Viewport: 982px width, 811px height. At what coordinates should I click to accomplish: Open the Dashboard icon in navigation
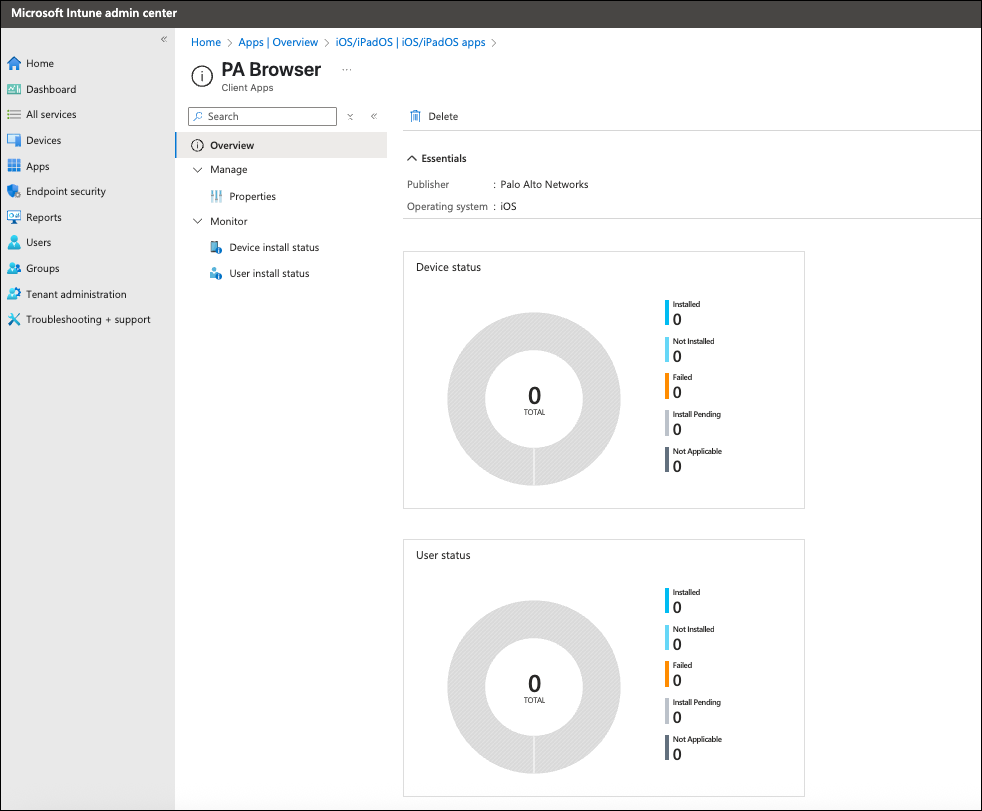14,89
